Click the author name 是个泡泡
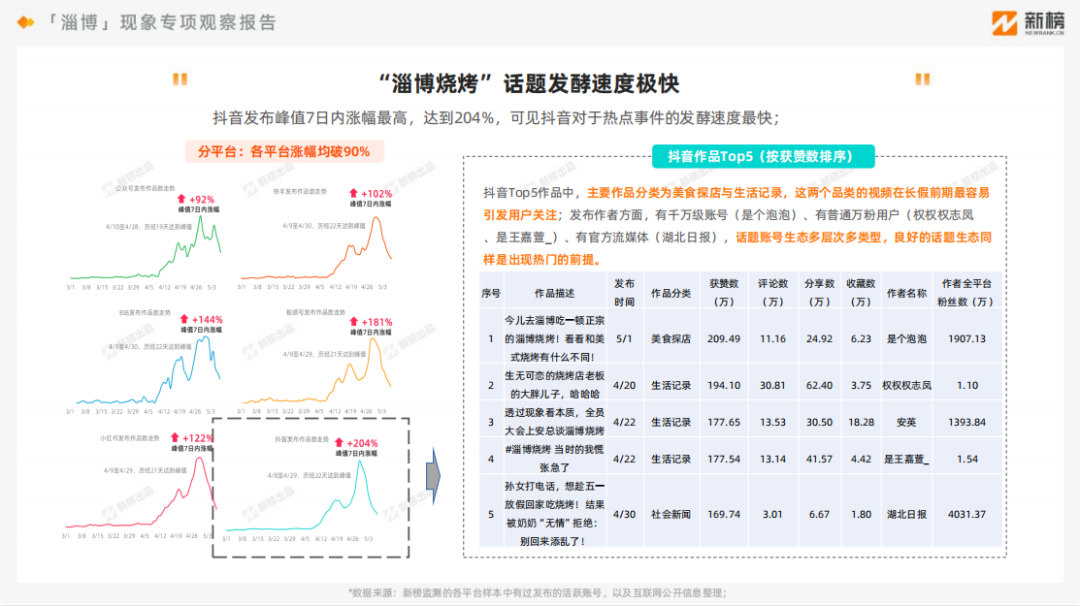The image size is (1080, 606). (x=906, y=339)
